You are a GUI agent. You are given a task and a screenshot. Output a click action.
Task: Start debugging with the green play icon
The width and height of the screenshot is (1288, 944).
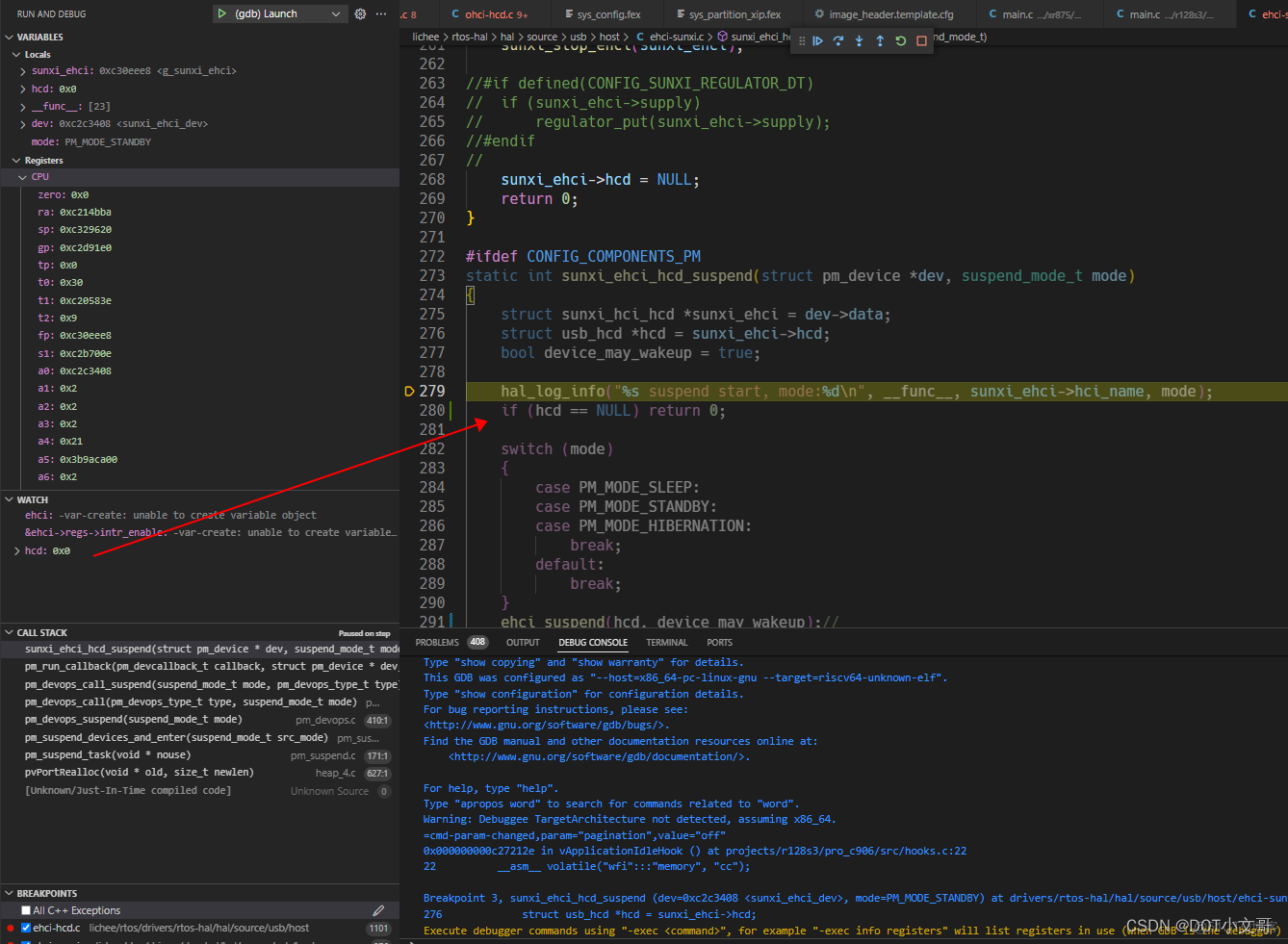coord(222,14)
